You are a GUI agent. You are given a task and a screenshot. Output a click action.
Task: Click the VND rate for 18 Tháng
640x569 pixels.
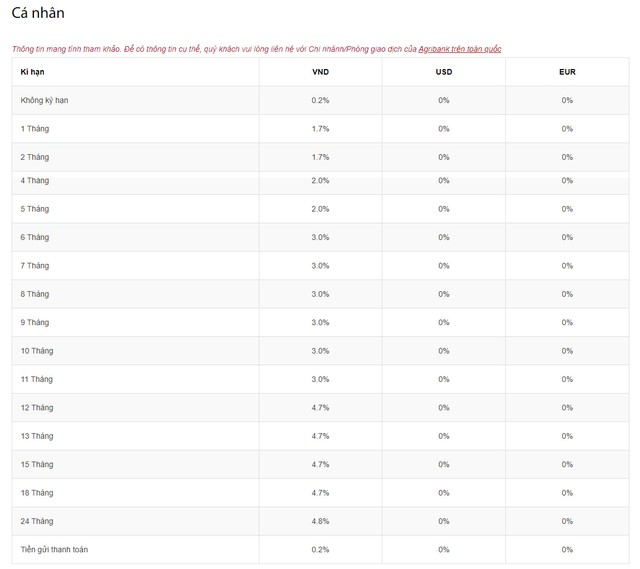(320, 493)
